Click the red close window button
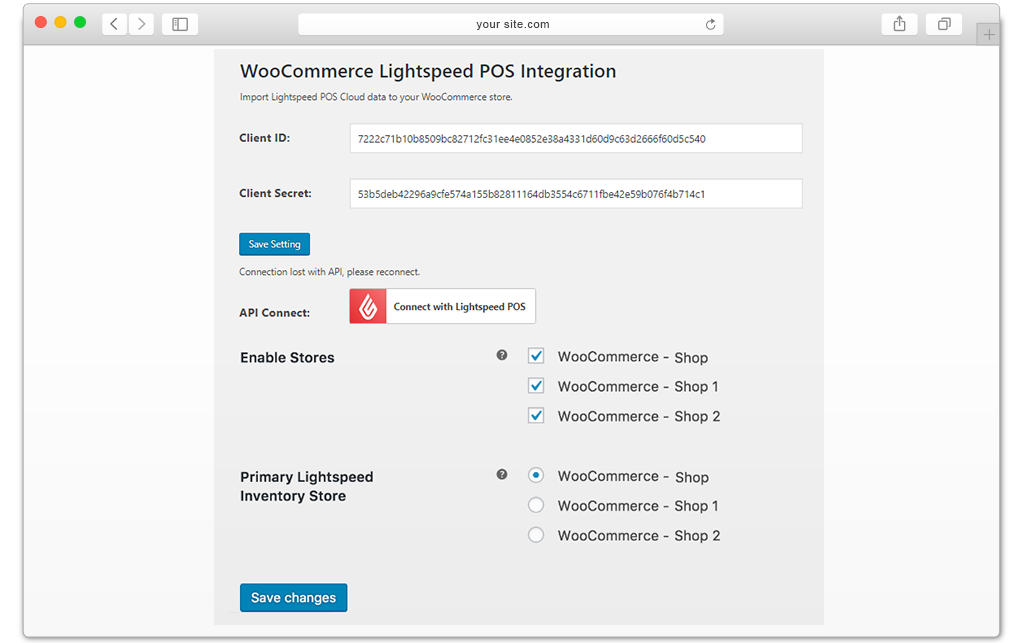The image size is (1024, 643). 40,22
